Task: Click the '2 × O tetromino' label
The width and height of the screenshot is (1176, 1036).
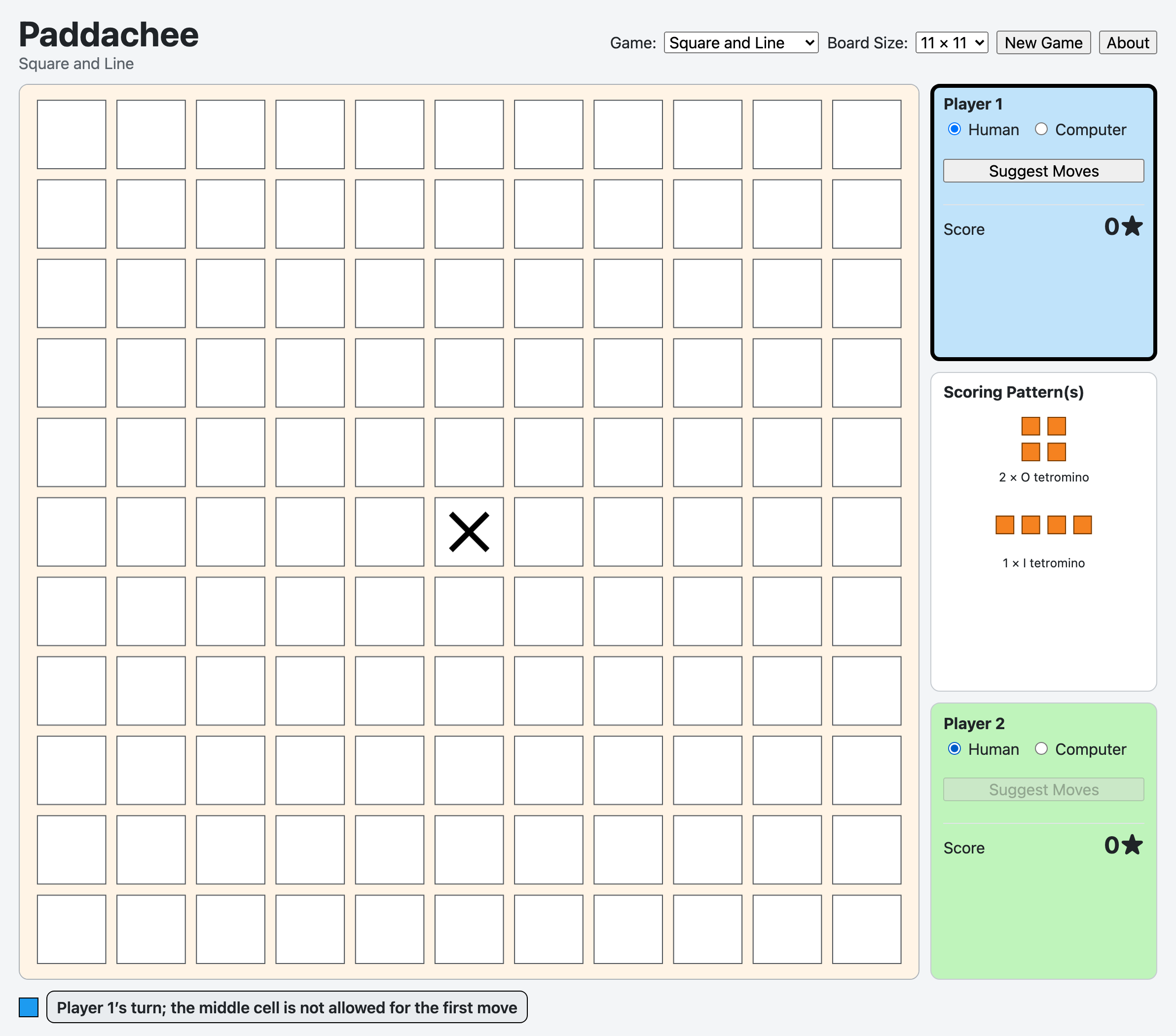Action: [1044, 477]
